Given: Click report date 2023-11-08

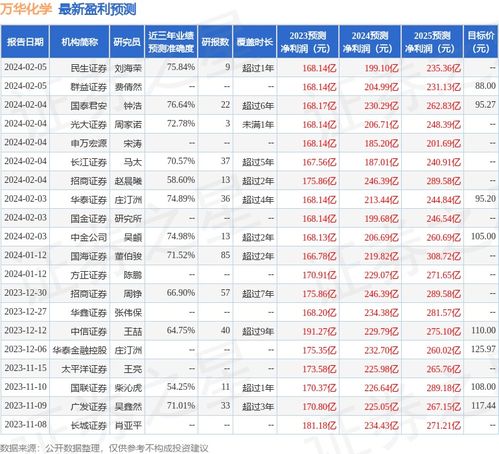Looking at the screenshot, I should (x=25, y=424).
